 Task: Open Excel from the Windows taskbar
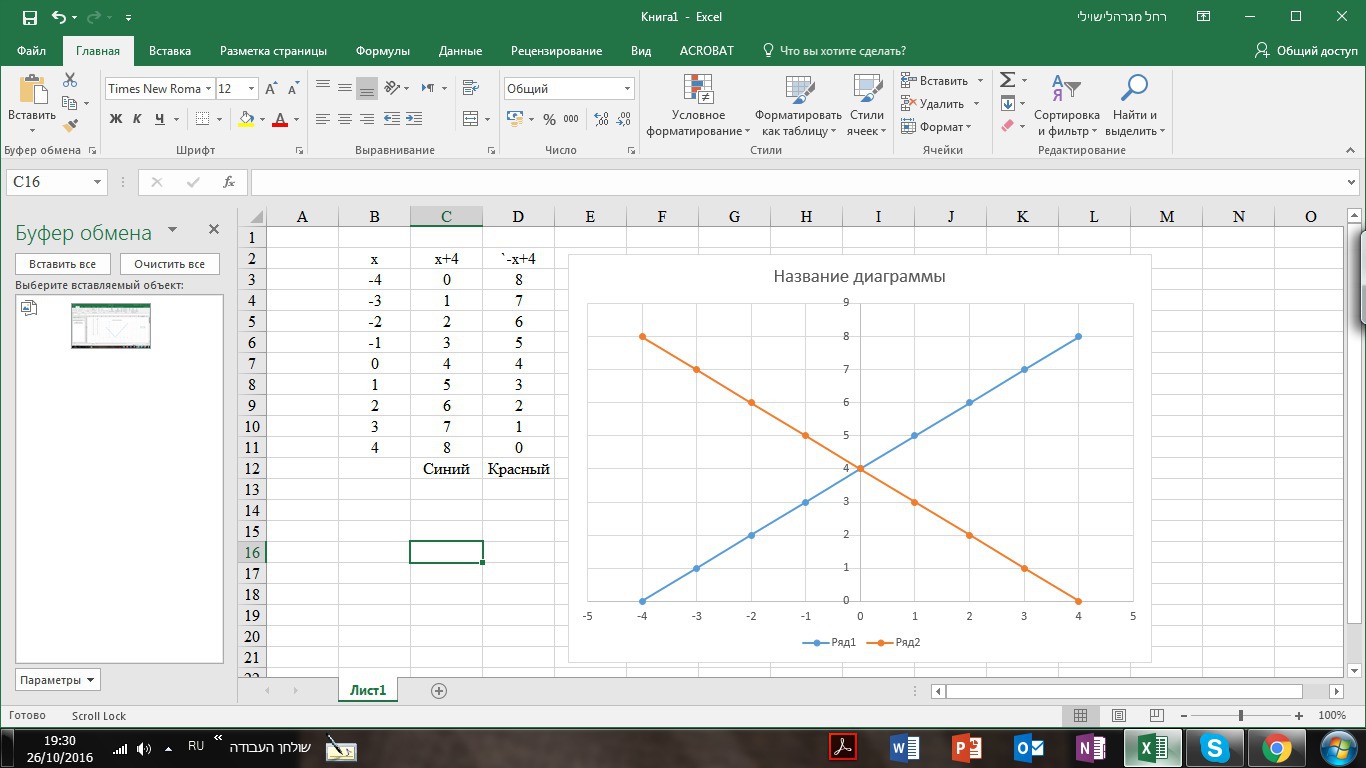[1153, 747]
